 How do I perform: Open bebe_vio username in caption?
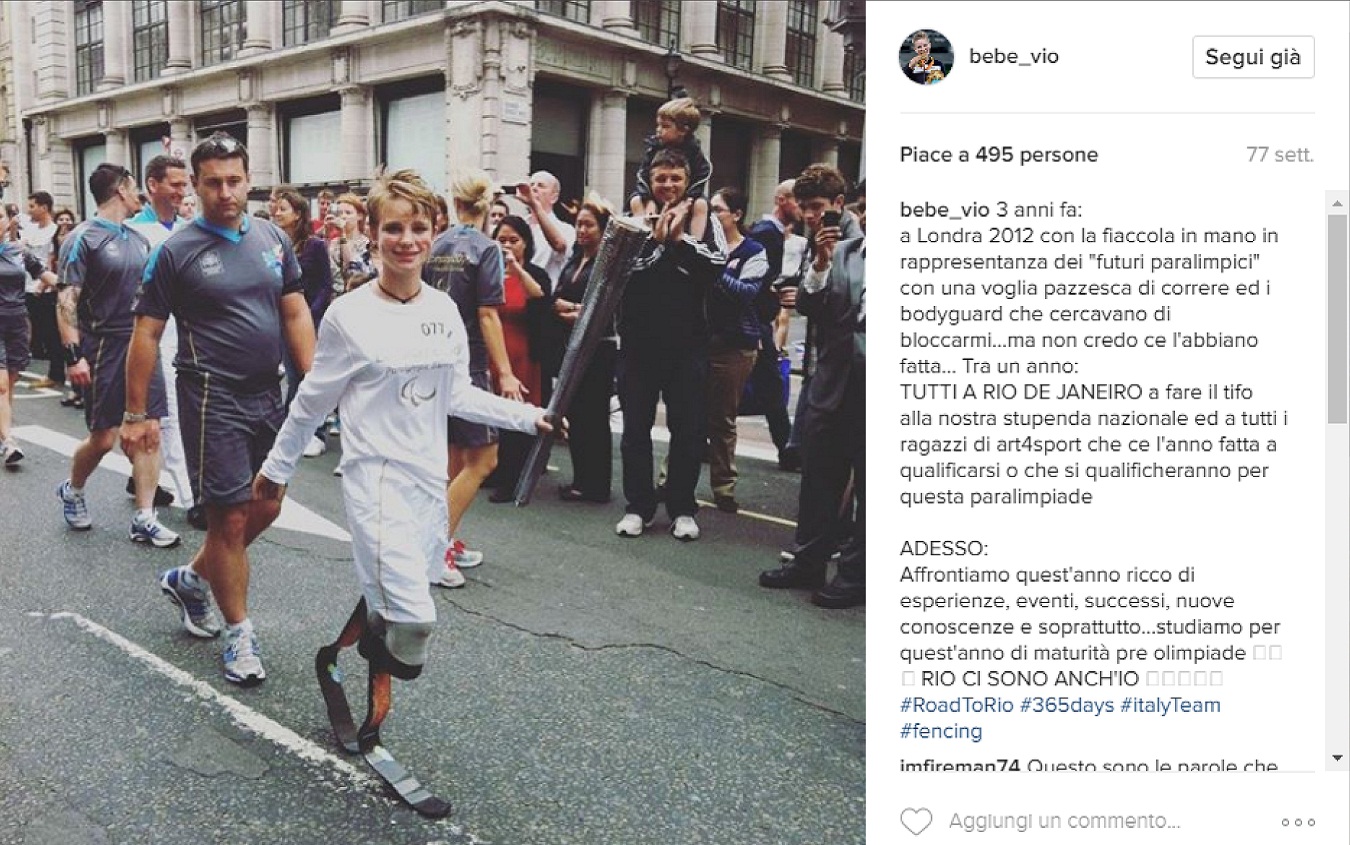945,210
